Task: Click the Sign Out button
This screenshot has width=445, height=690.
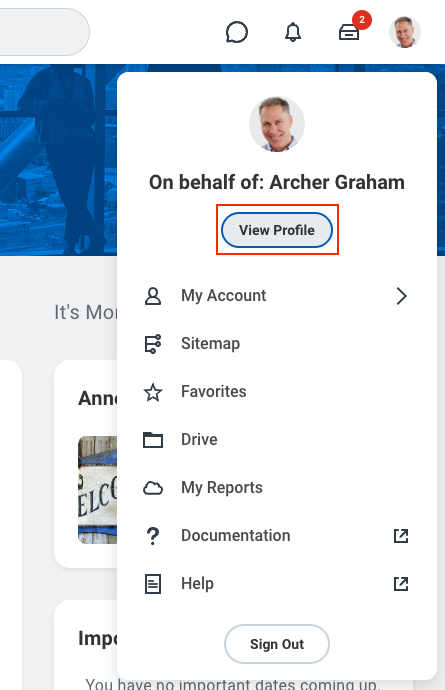Action: [x=277, y=644]
